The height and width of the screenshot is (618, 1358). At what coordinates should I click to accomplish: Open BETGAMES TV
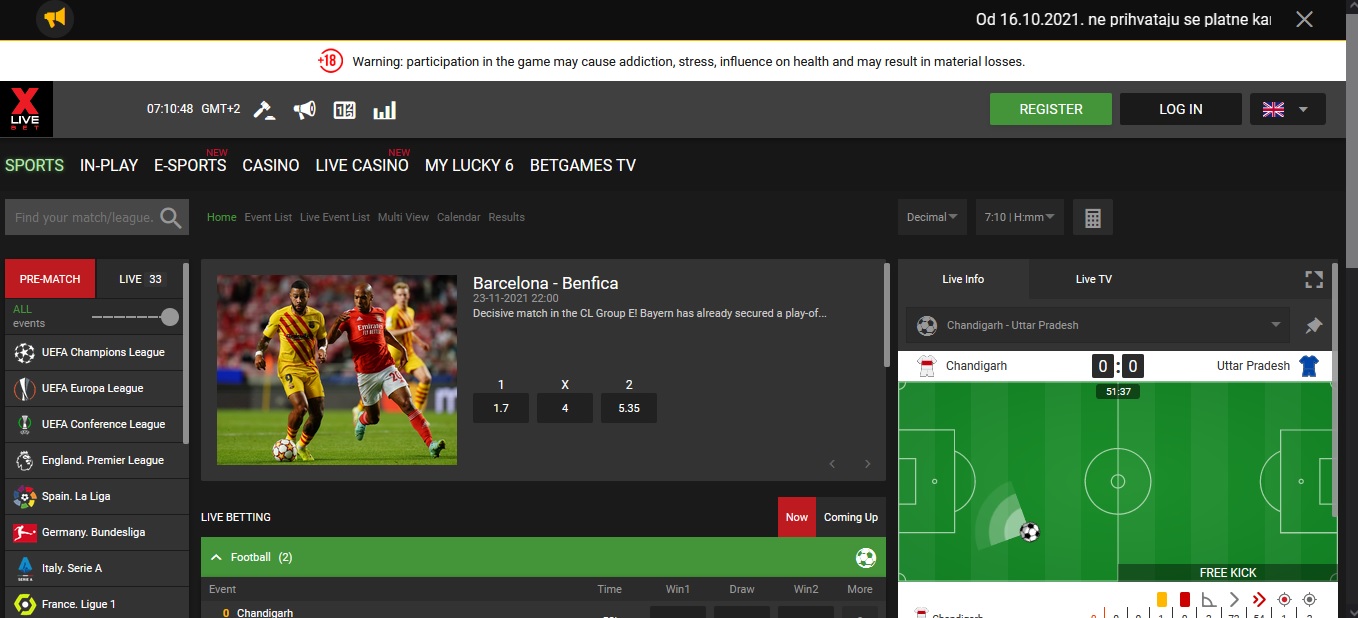point(583,165)
